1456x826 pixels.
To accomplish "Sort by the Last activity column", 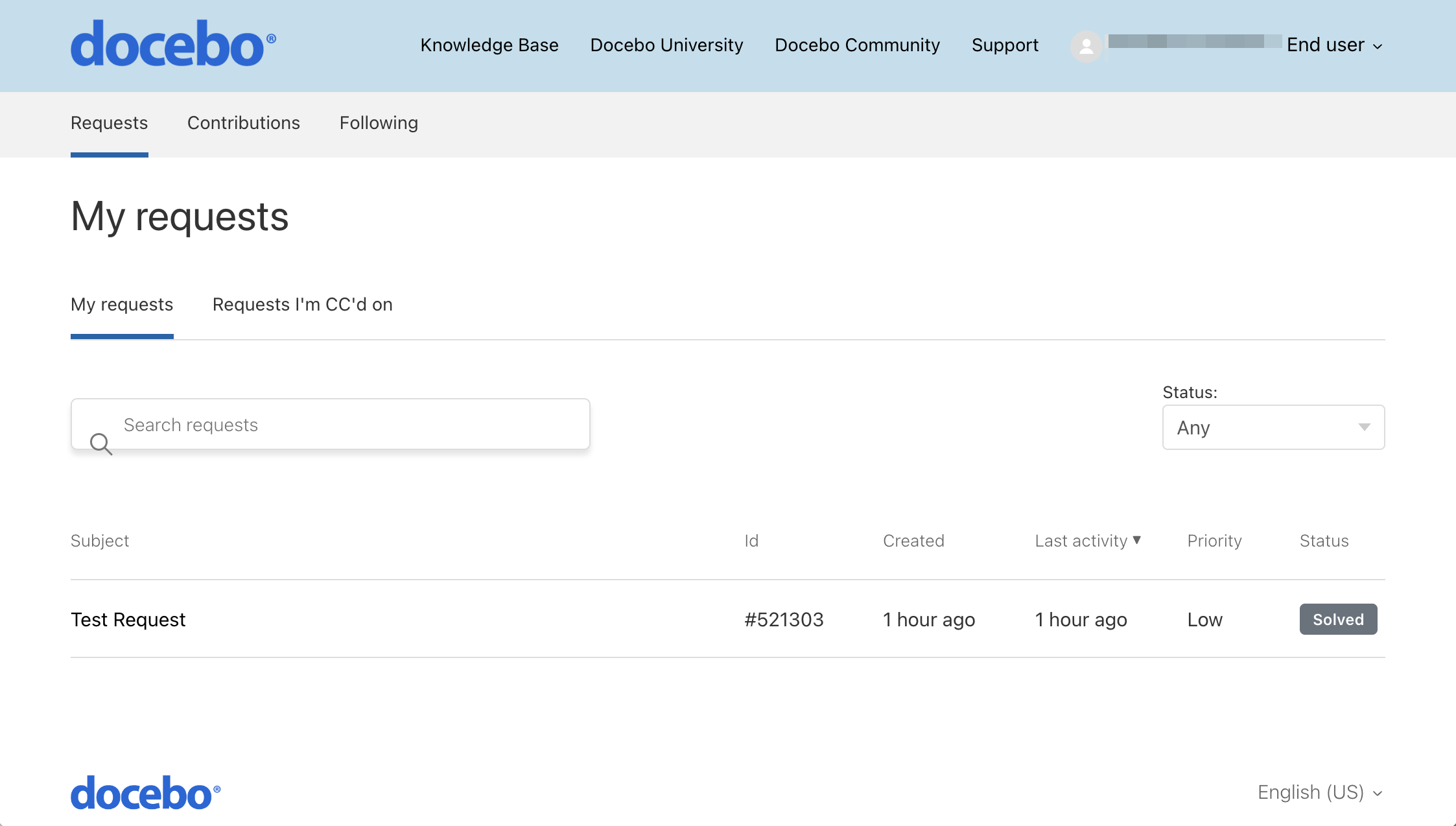I will click(1088, 541).
